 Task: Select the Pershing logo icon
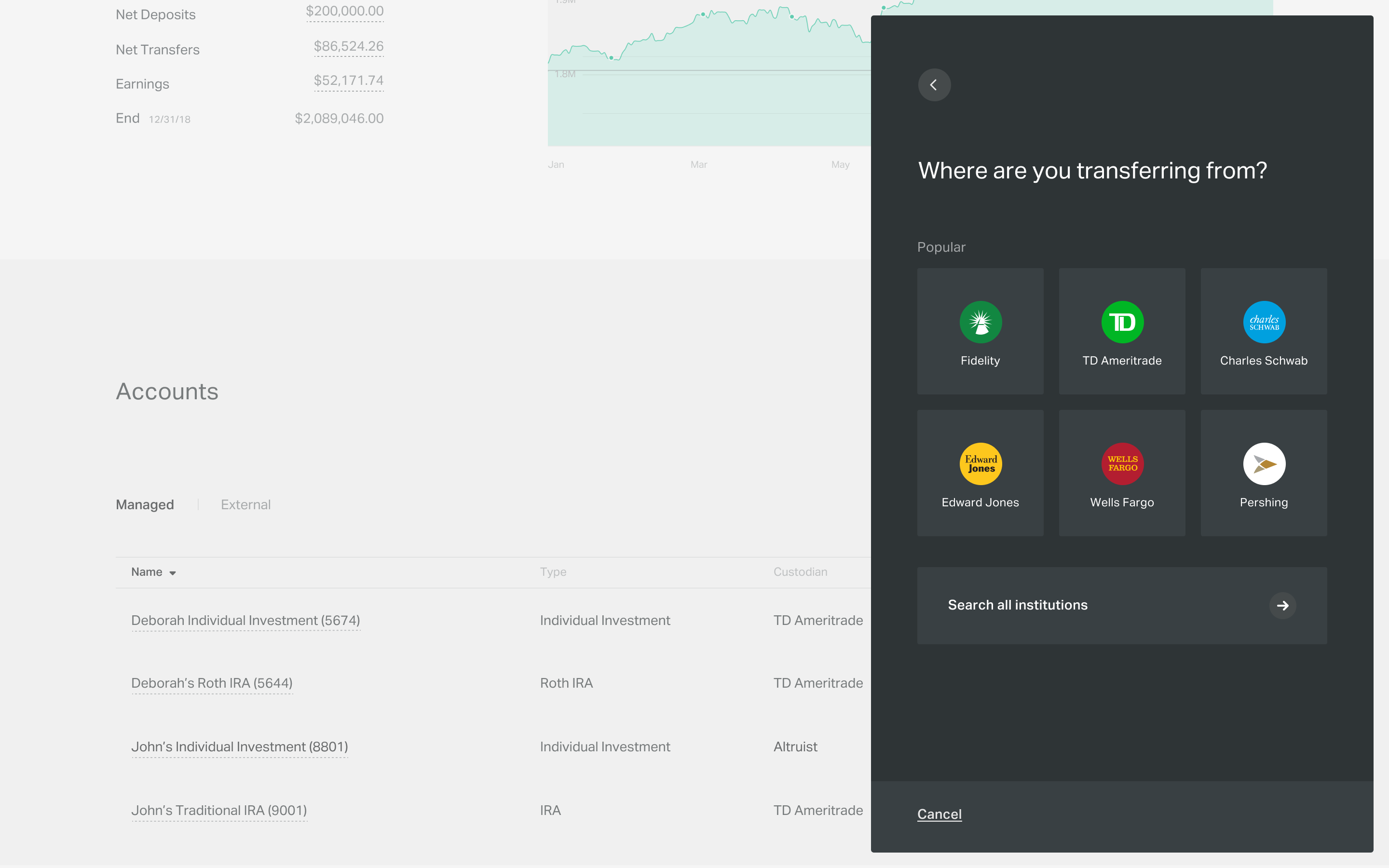coord(1264,464)
